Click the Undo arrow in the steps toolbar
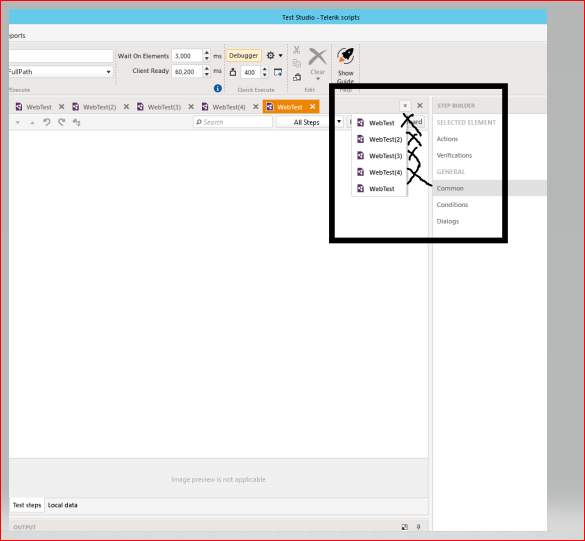This screenshot has height=541, width=585. tap(47, 122)
